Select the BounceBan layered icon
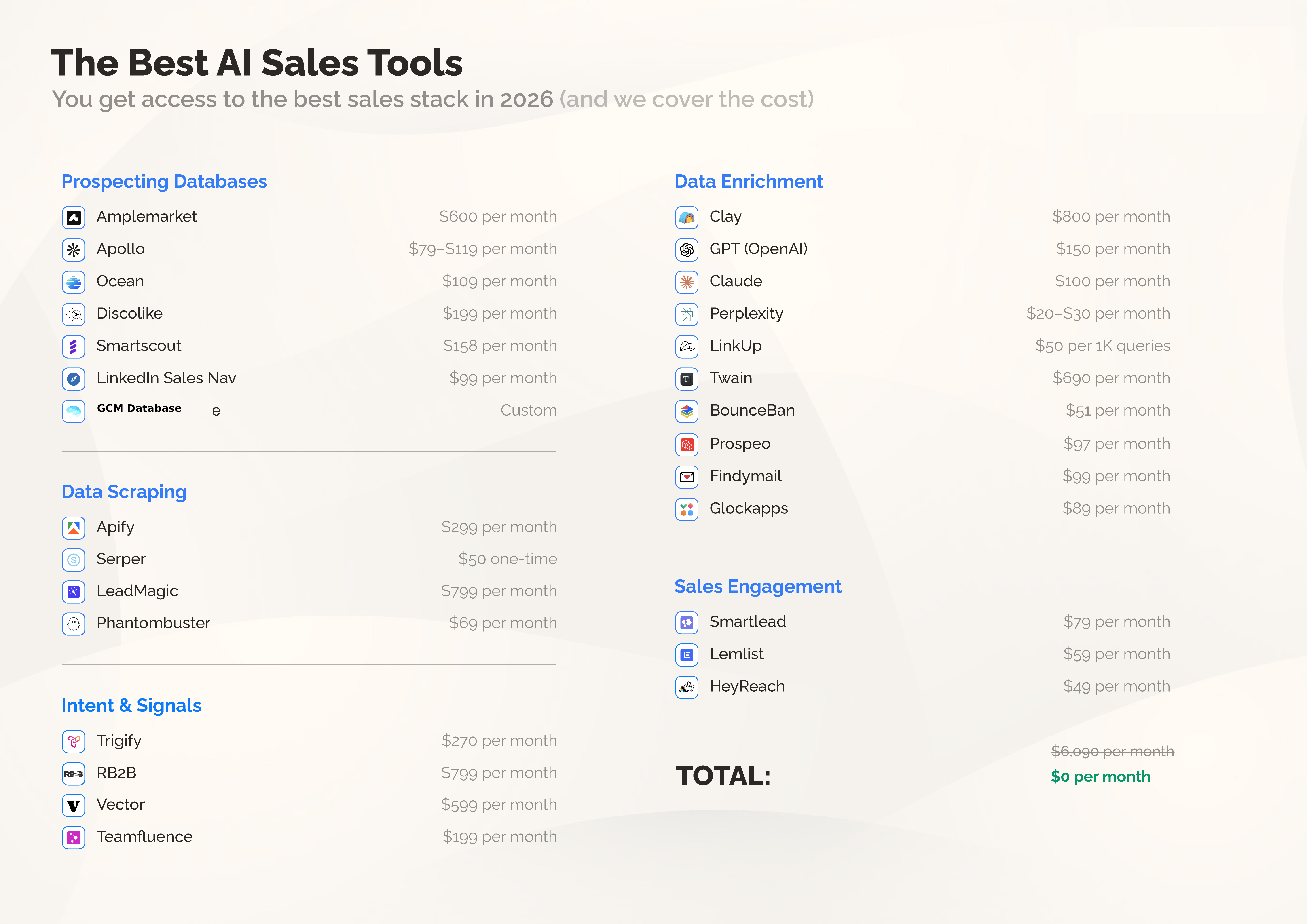1307x924 pixels. (x=687, y=411)
